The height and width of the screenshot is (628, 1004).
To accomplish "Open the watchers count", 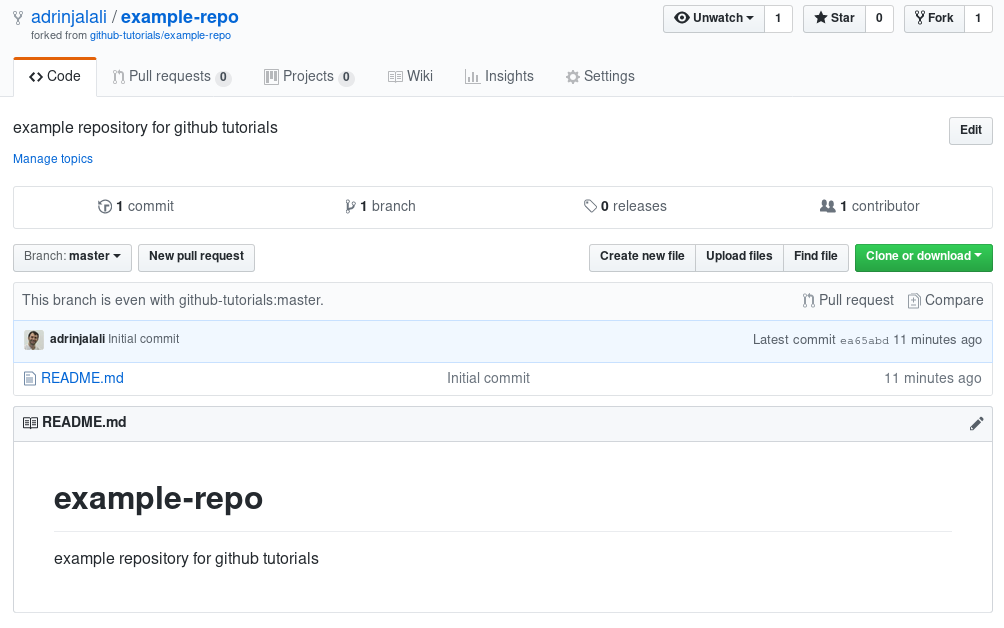I will (778, 19).
